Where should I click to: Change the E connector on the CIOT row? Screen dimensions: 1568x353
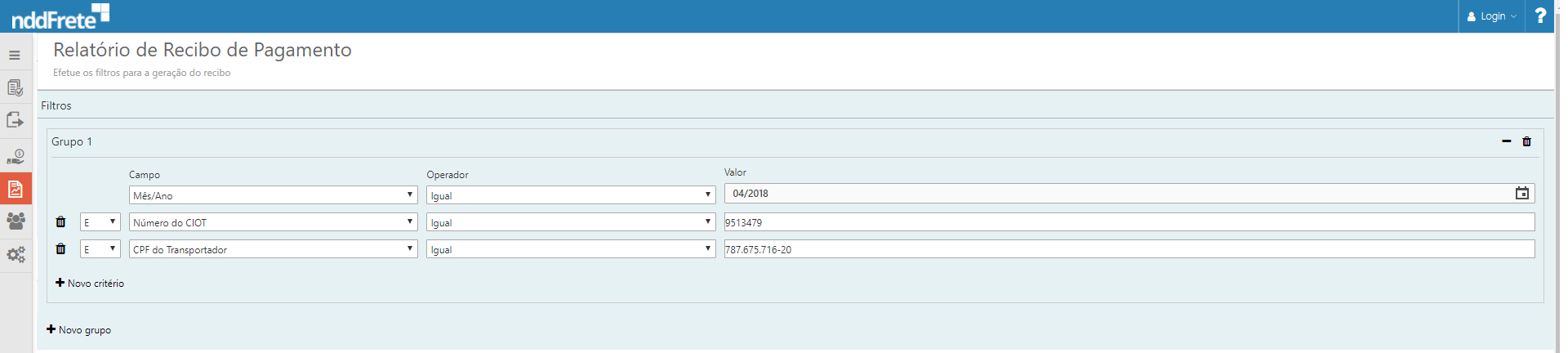[x=100, y=222]
